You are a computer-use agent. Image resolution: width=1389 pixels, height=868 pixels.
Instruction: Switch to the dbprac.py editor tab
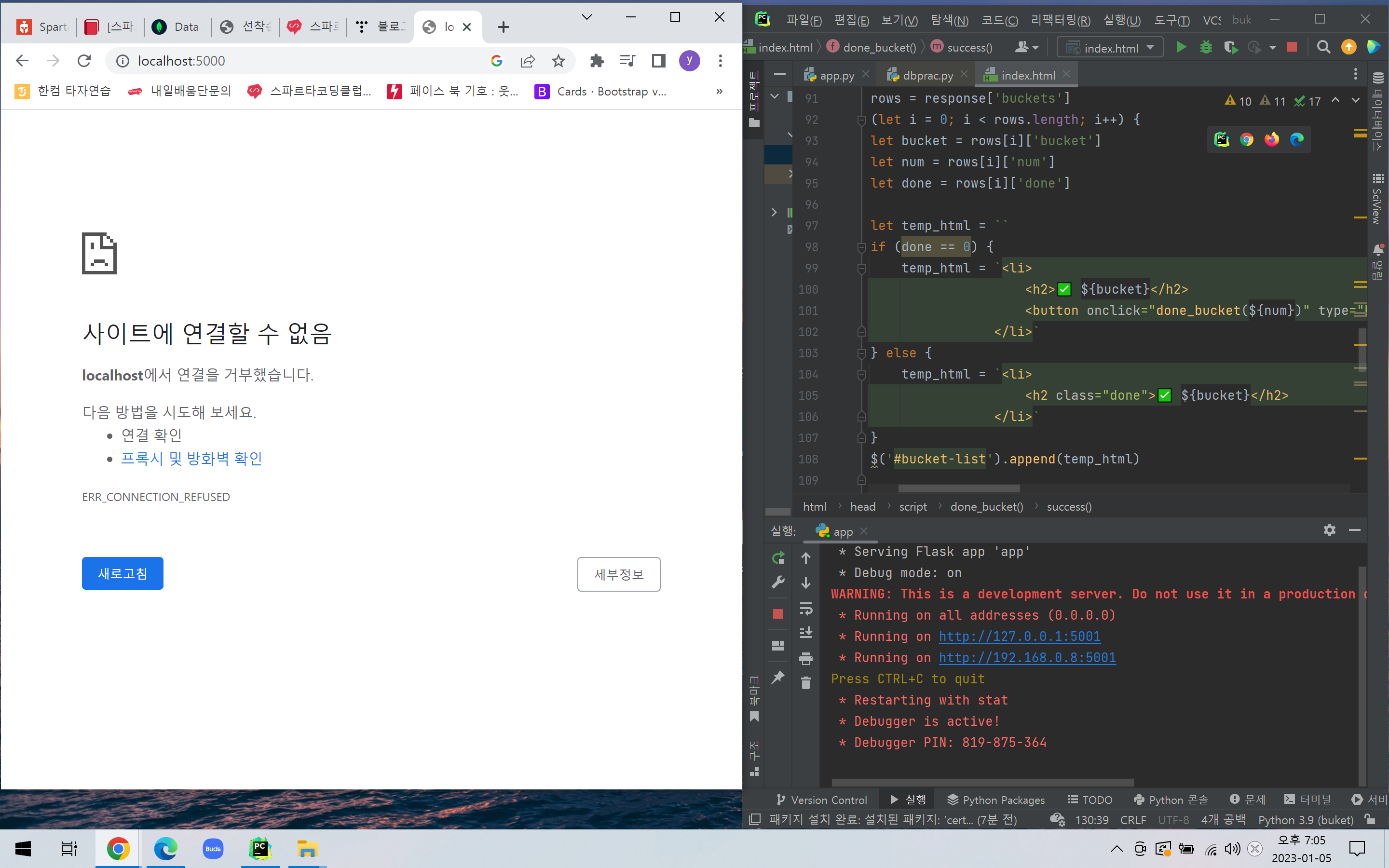click(x=920, y=75)
